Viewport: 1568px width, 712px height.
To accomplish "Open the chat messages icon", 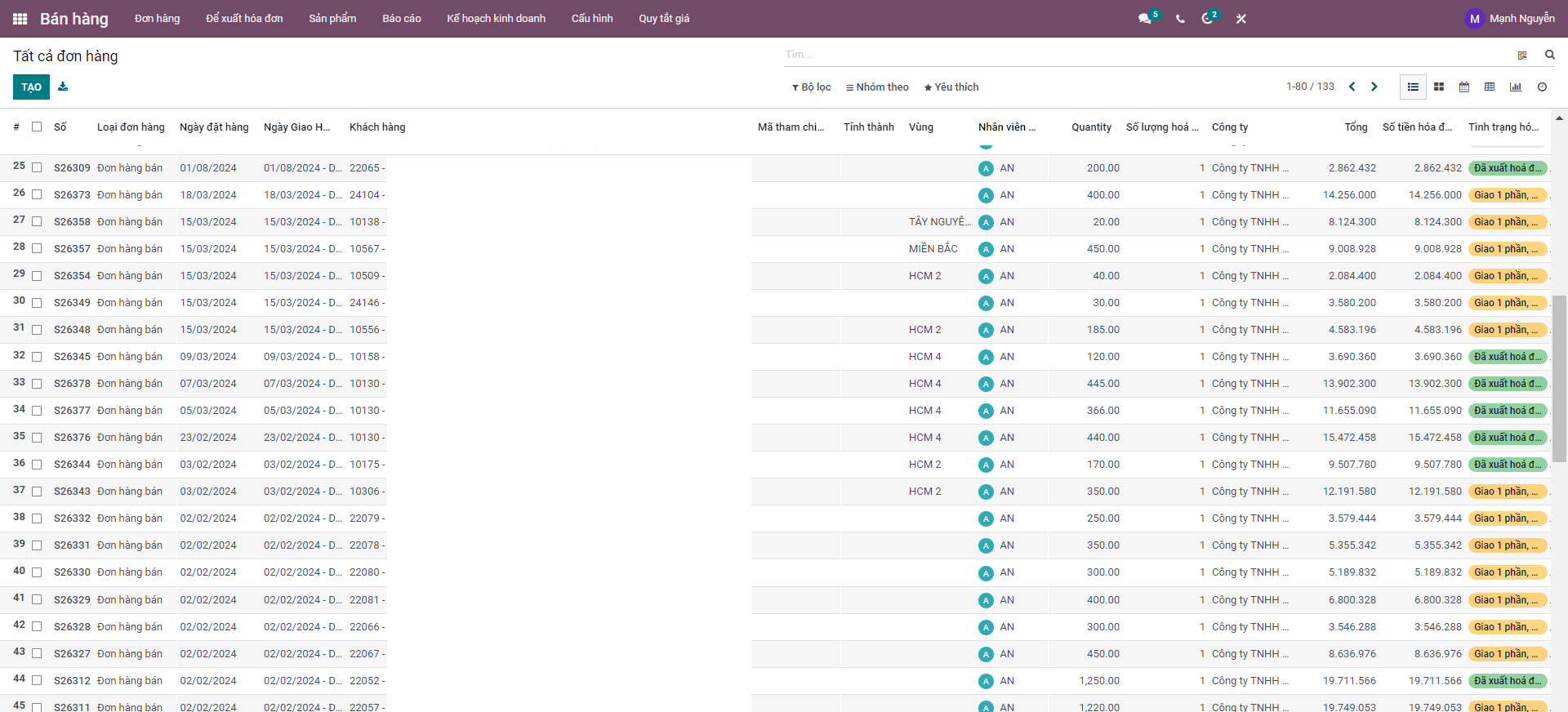I will [1144, 19].
